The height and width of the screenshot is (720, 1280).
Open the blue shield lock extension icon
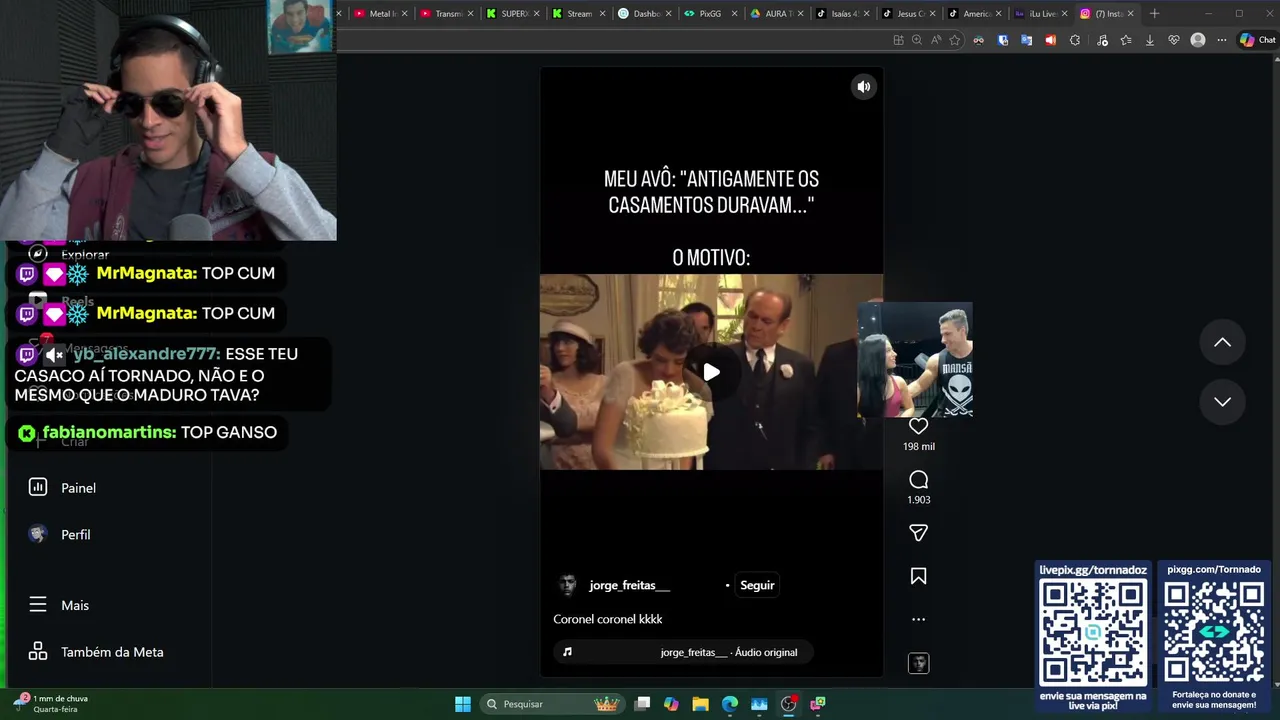[1002, 40]
